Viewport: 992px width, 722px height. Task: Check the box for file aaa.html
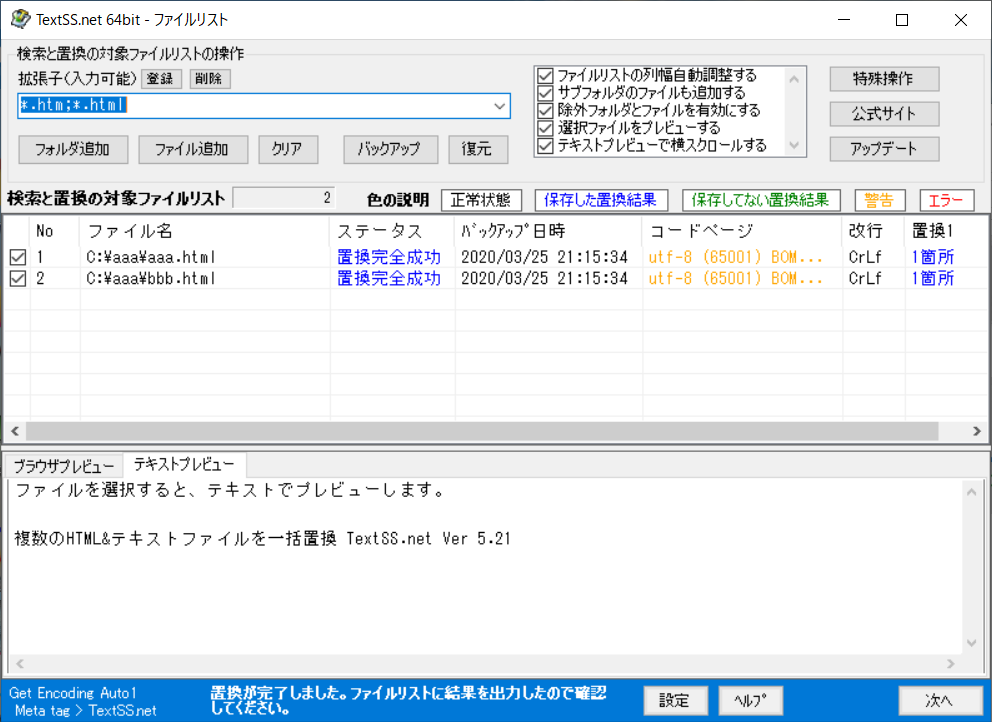click(x=17, y=257)
